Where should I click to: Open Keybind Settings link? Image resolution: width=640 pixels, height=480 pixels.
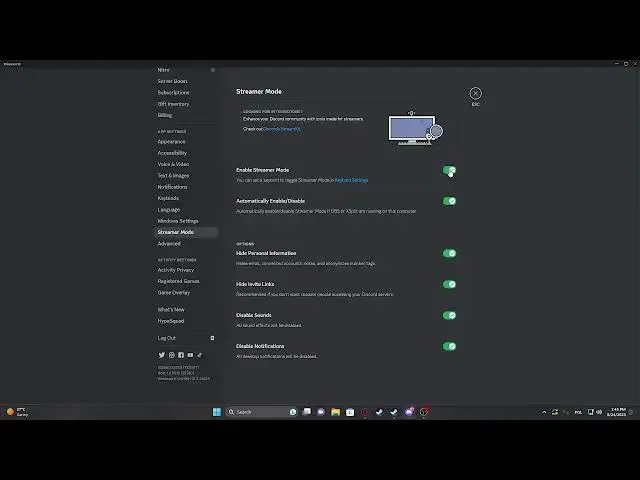351,180
